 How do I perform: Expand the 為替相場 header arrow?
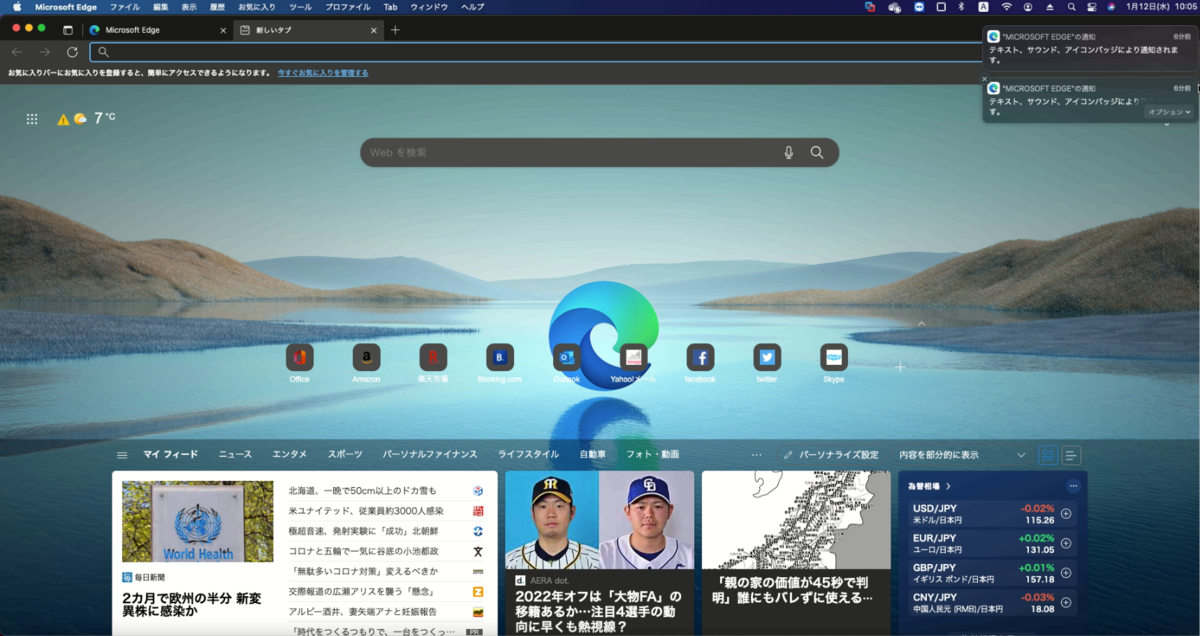point(948,486)
